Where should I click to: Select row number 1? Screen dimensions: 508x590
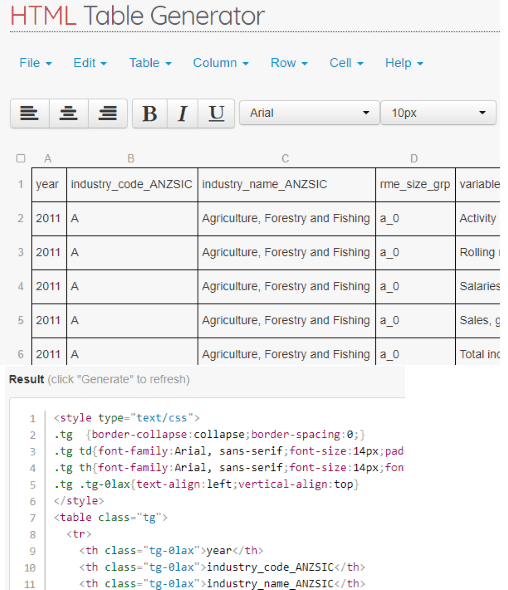(21, 184)
